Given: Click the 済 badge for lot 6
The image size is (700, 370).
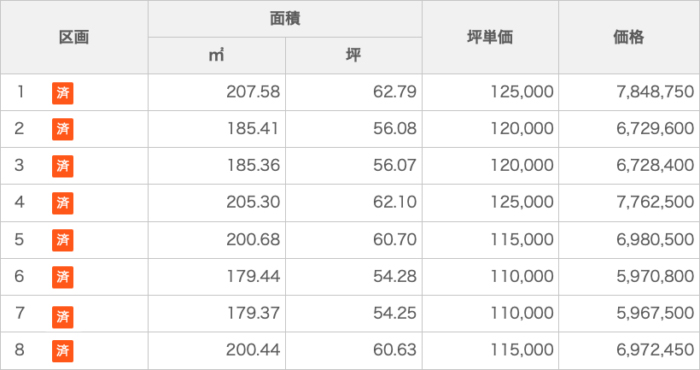Looking at the screenshot, I should [62, 277].
